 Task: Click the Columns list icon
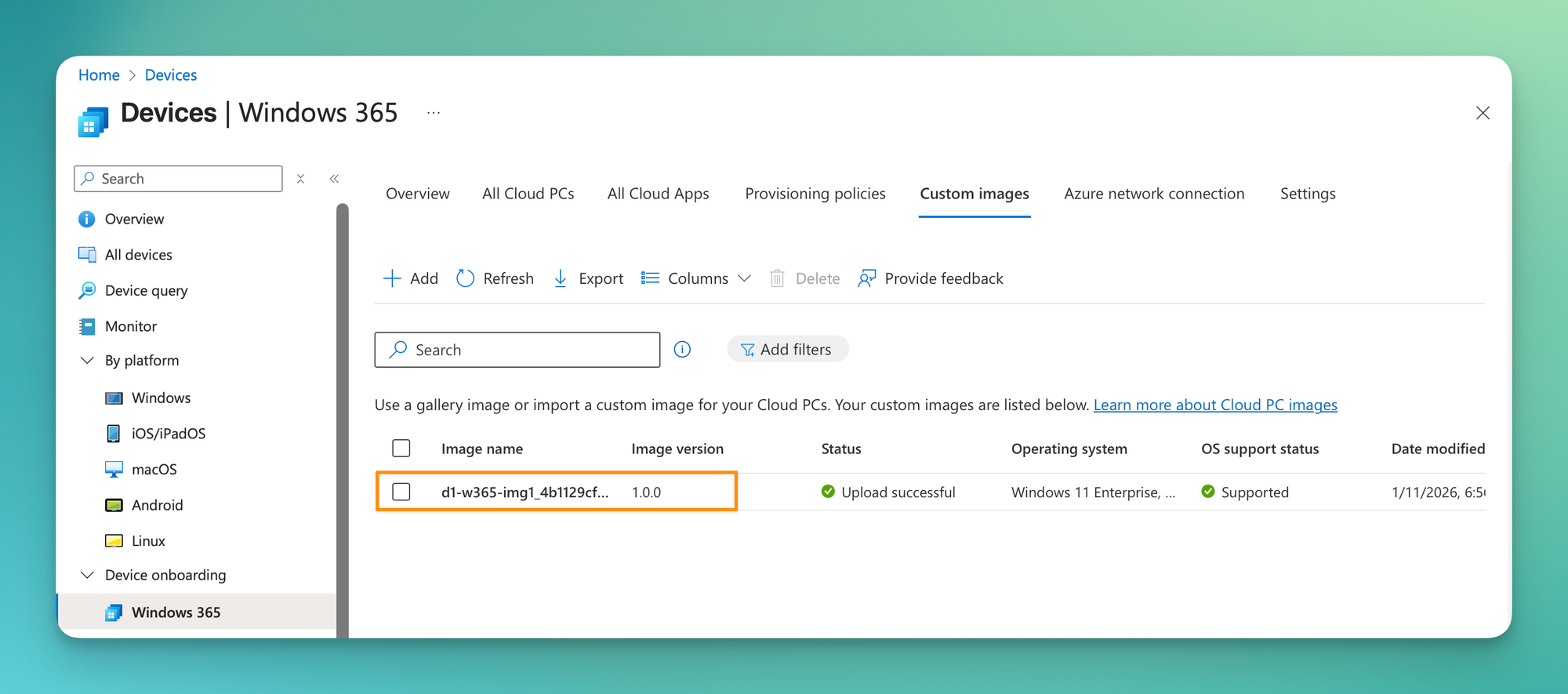pos(650,278)
